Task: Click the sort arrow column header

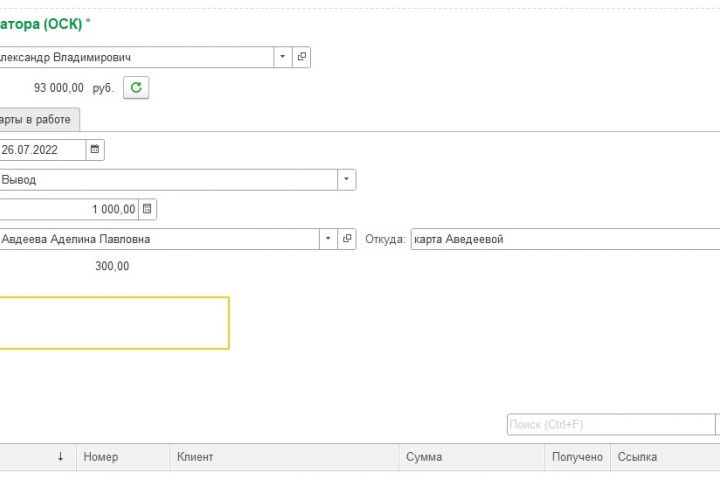Action: 60,457
